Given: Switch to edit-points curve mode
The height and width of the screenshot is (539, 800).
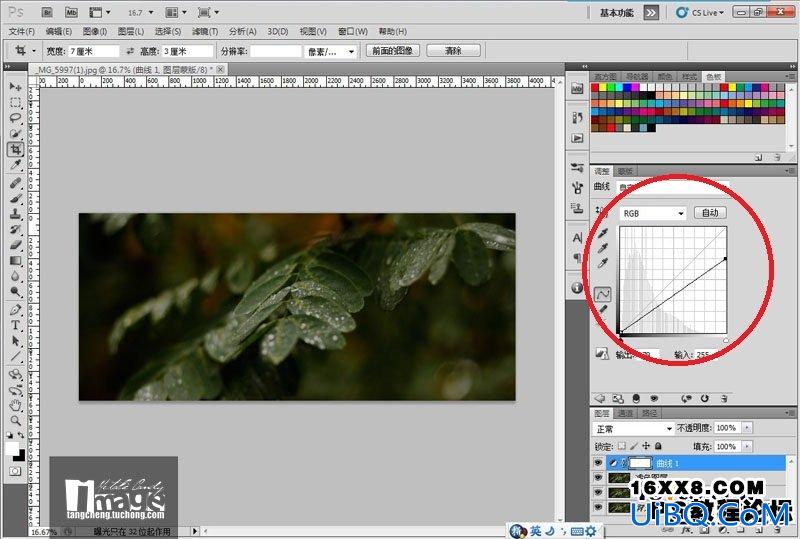Looking at the screenshot, I should 603,295.
